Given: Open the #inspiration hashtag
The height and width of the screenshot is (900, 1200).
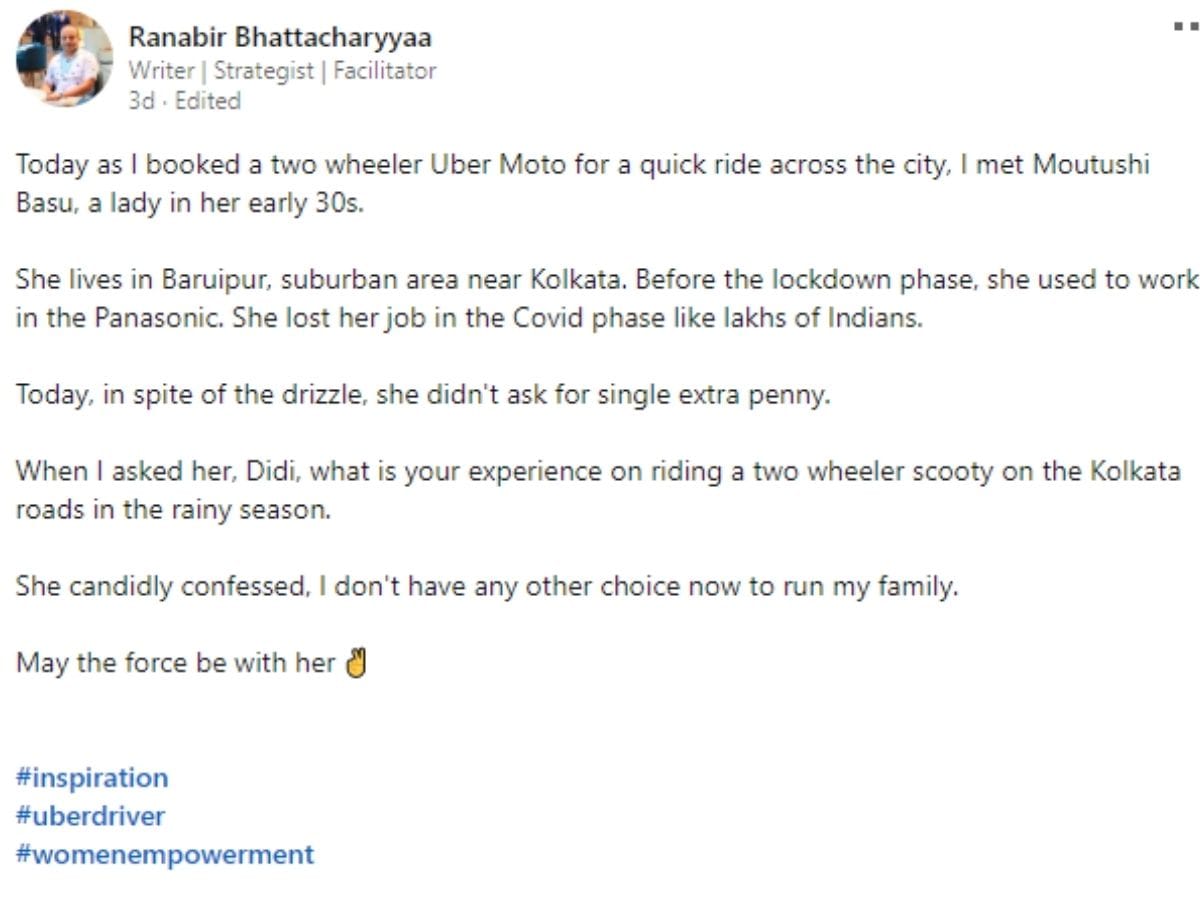Looking at the screenshot, I should tap(92, 778).
